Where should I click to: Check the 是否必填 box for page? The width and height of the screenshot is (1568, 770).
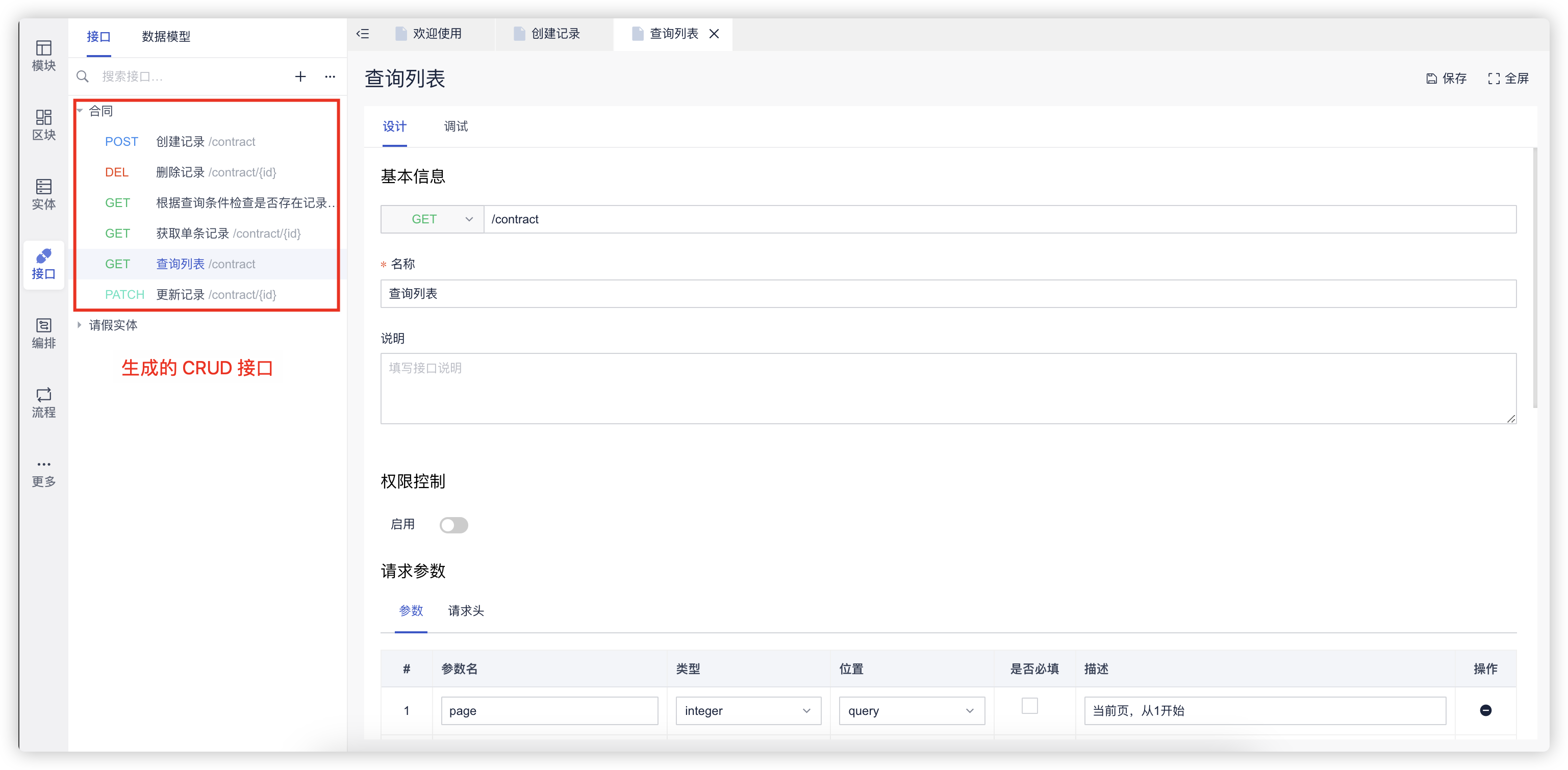[x=1029, y=706]
